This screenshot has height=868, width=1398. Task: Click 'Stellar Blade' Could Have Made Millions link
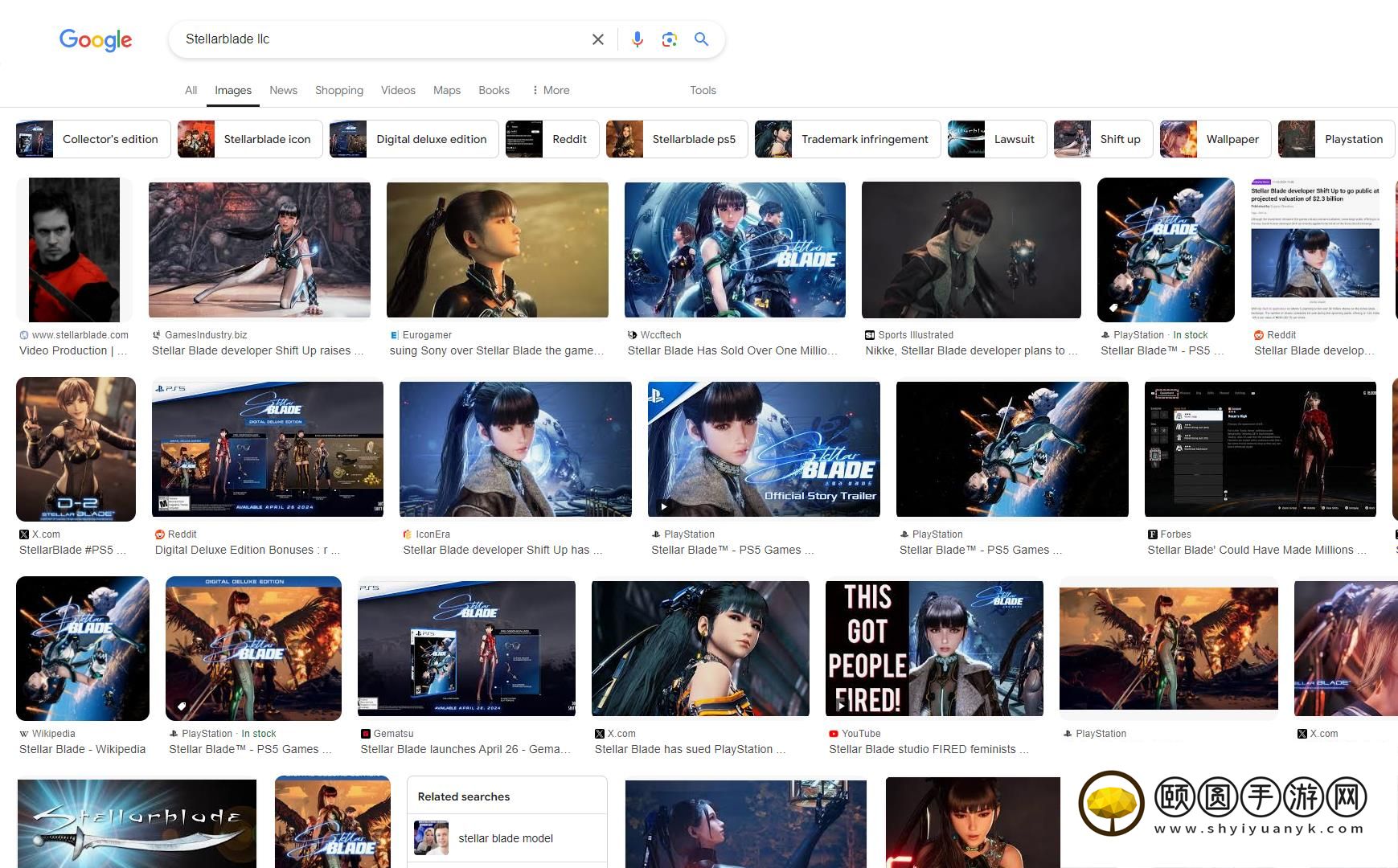(x=1257, y=550)
